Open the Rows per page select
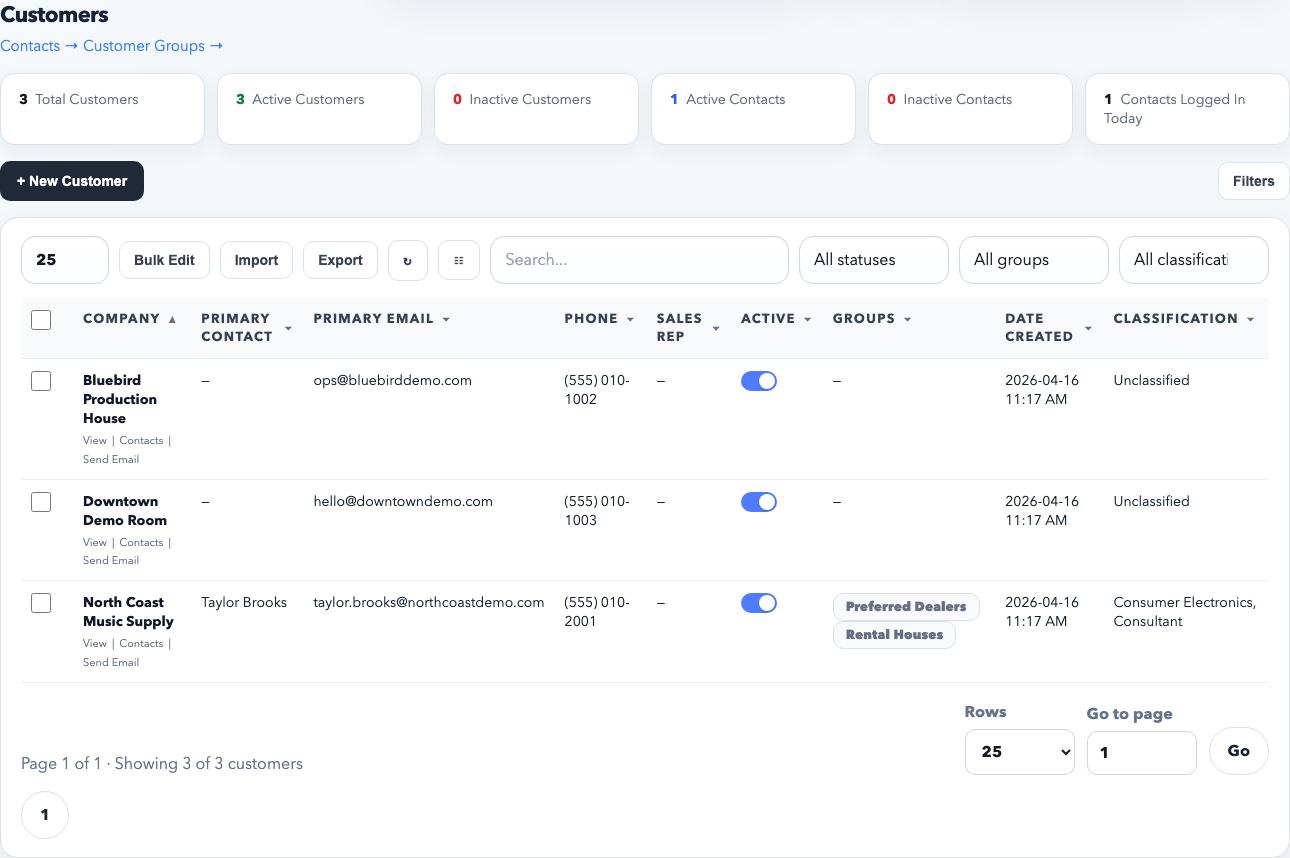The width and height of the screenshot is (1290, 858). [1020, 752]
